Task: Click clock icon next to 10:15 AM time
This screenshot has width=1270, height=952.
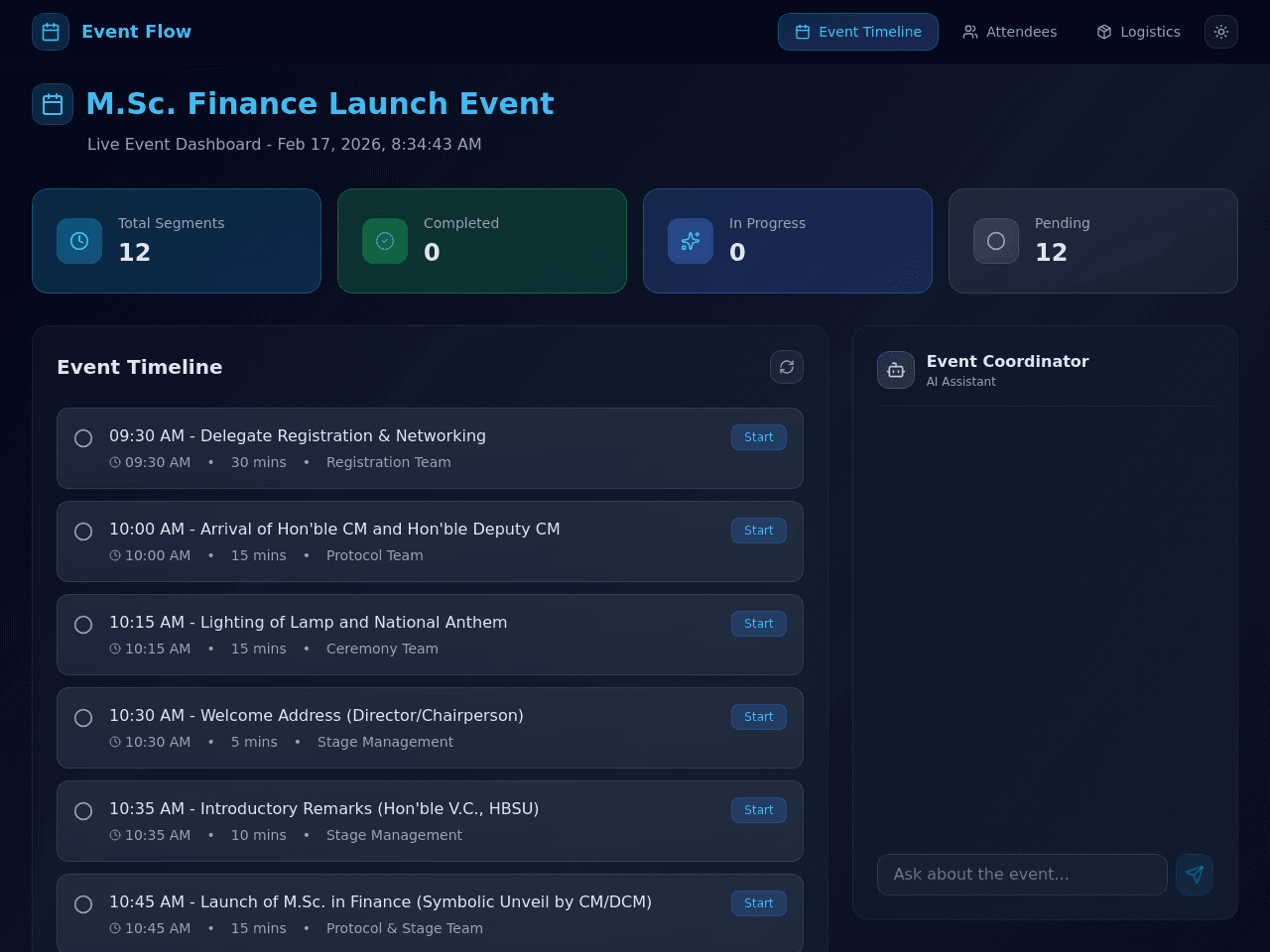Action: 115,649
